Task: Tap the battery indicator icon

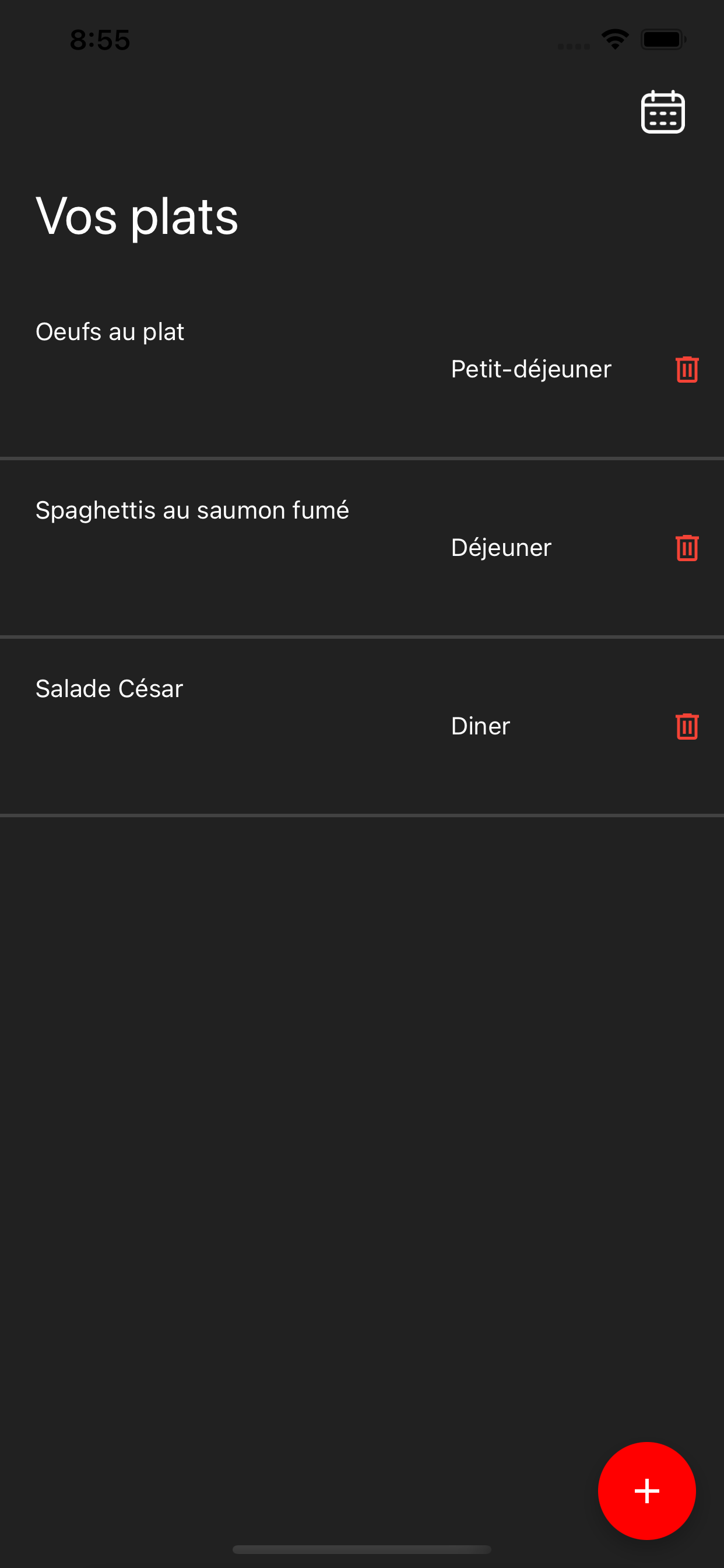Action: pos(663,40)
